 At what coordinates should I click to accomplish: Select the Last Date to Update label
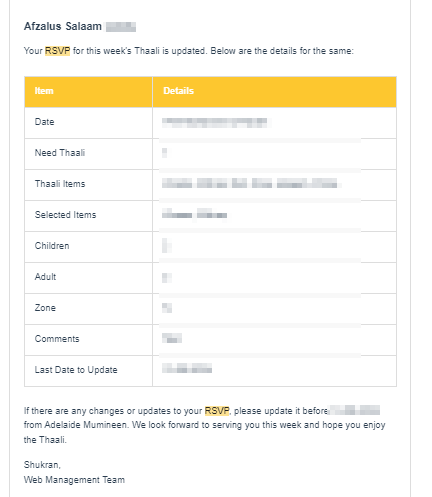pos(76,370)
